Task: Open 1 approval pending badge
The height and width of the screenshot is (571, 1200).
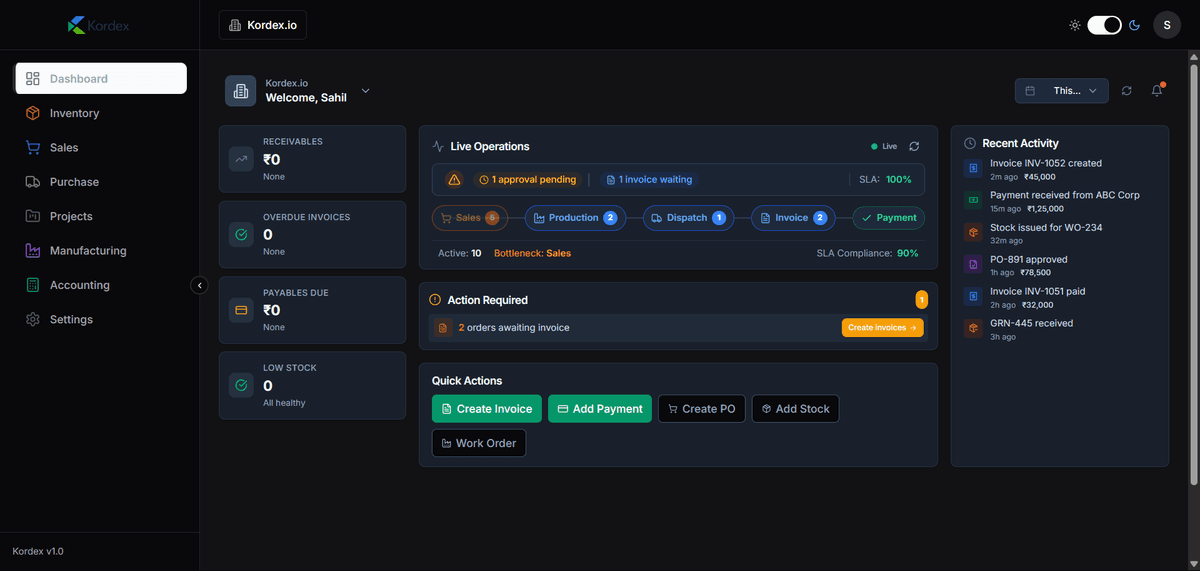Action: tap(527, 180)
